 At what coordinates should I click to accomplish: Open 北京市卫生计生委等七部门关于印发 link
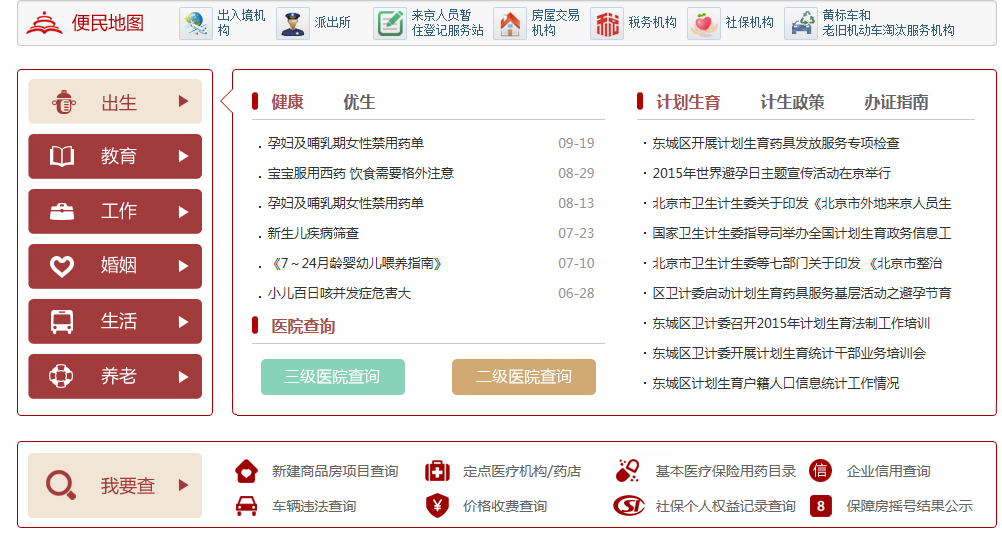click(x=797, y=263)
